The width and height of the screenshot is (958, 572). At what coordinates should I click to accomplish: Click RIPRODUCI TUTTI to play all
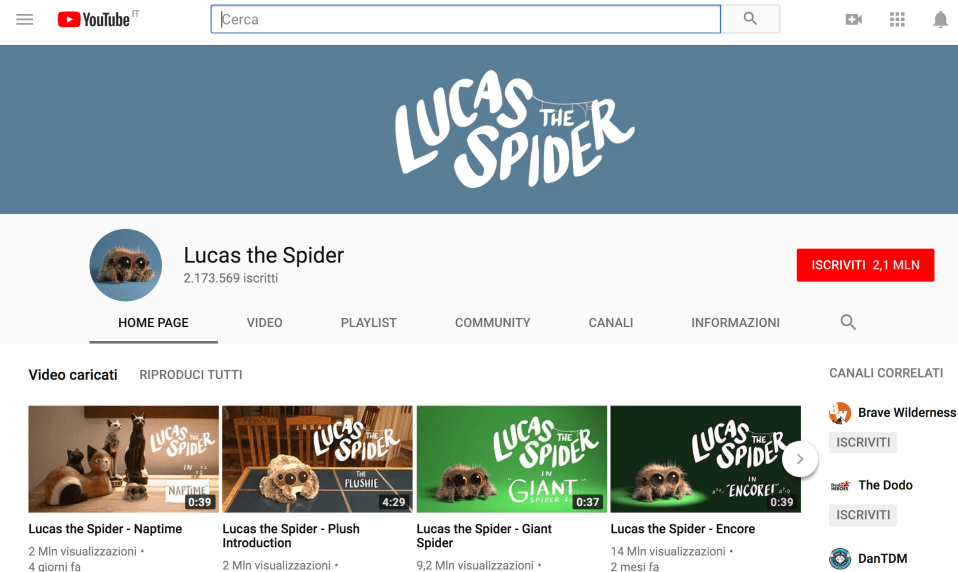pyautogui.click(x=191, y=375)
